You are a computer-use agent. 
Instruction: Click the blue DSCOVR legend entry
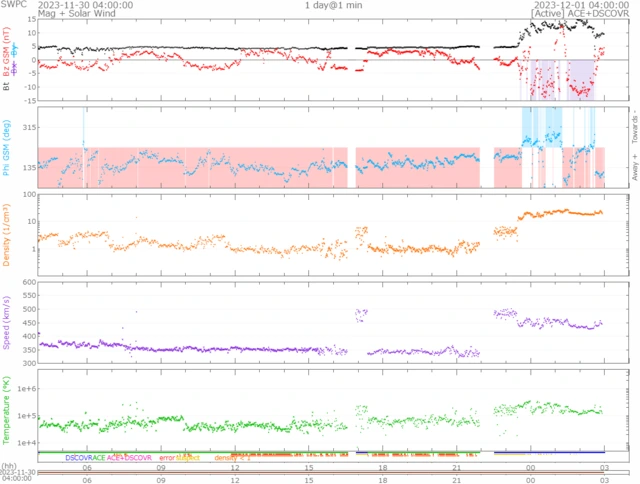pos(79,458)
